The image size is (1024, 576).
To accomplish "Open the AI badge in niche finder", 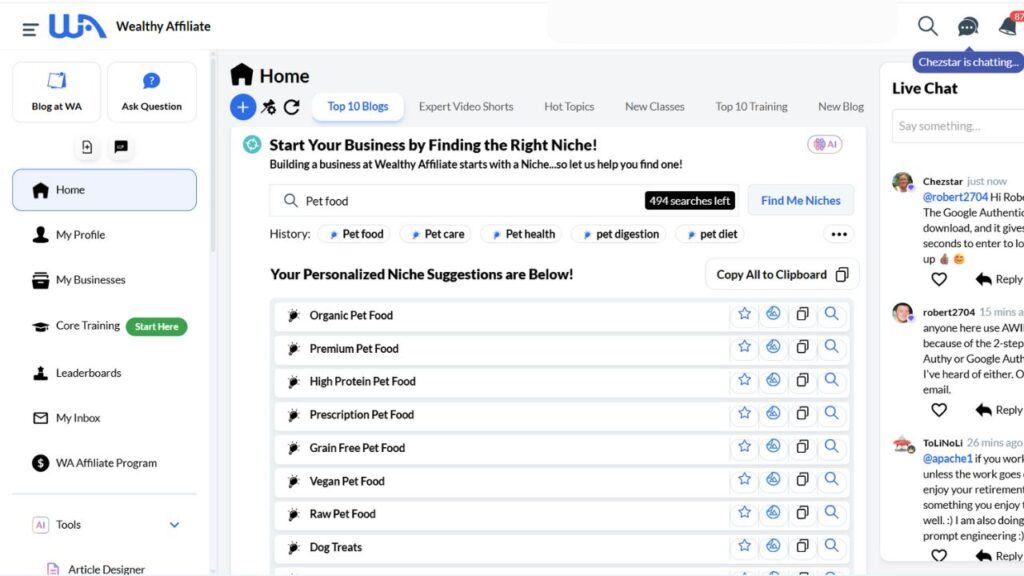I will [825, 145].
